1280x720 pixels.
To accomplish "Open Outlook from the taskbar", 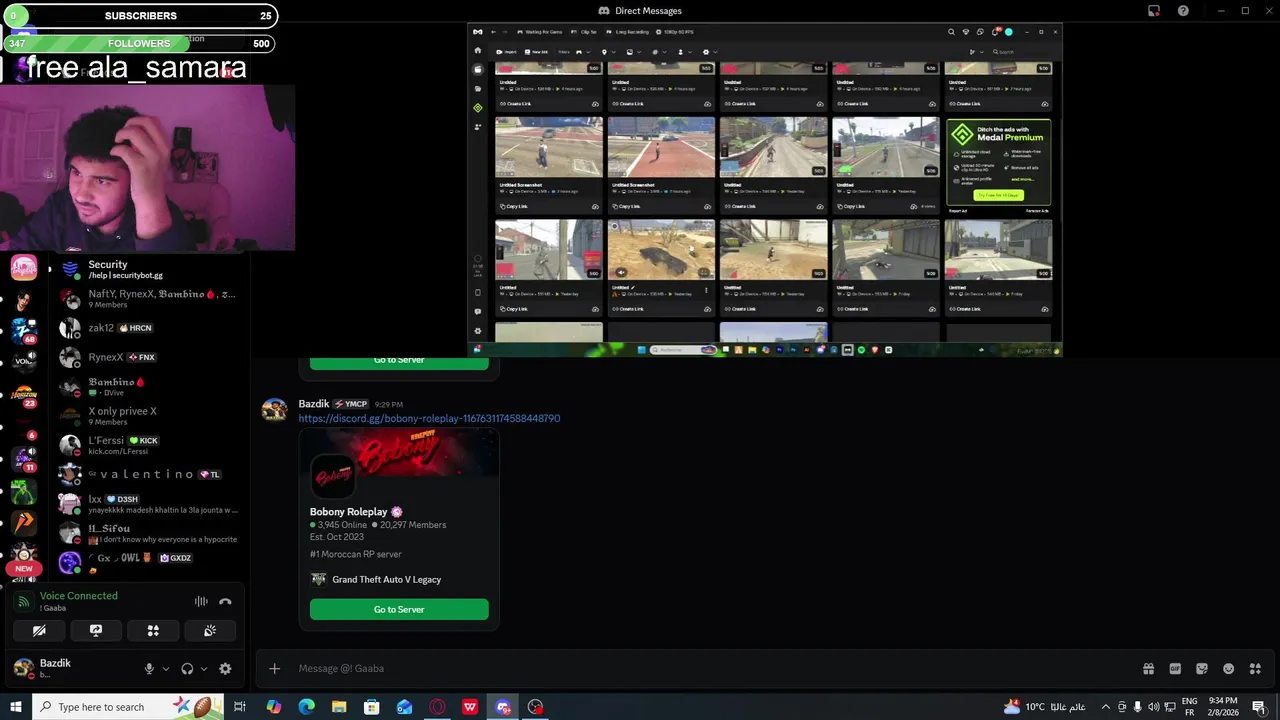I will (405, 707).
